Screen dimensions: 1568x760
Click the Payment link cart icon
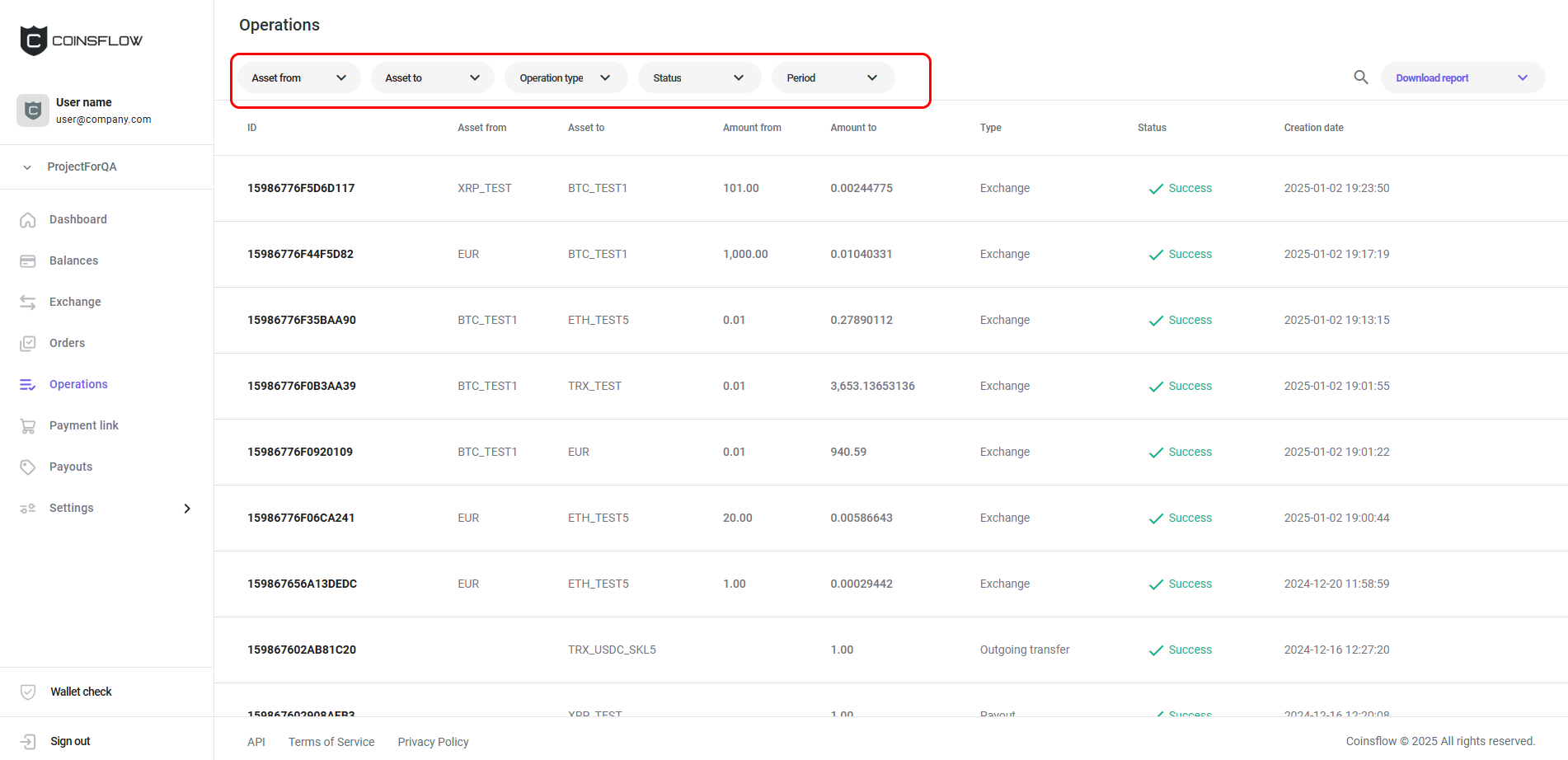click(28, 426)
